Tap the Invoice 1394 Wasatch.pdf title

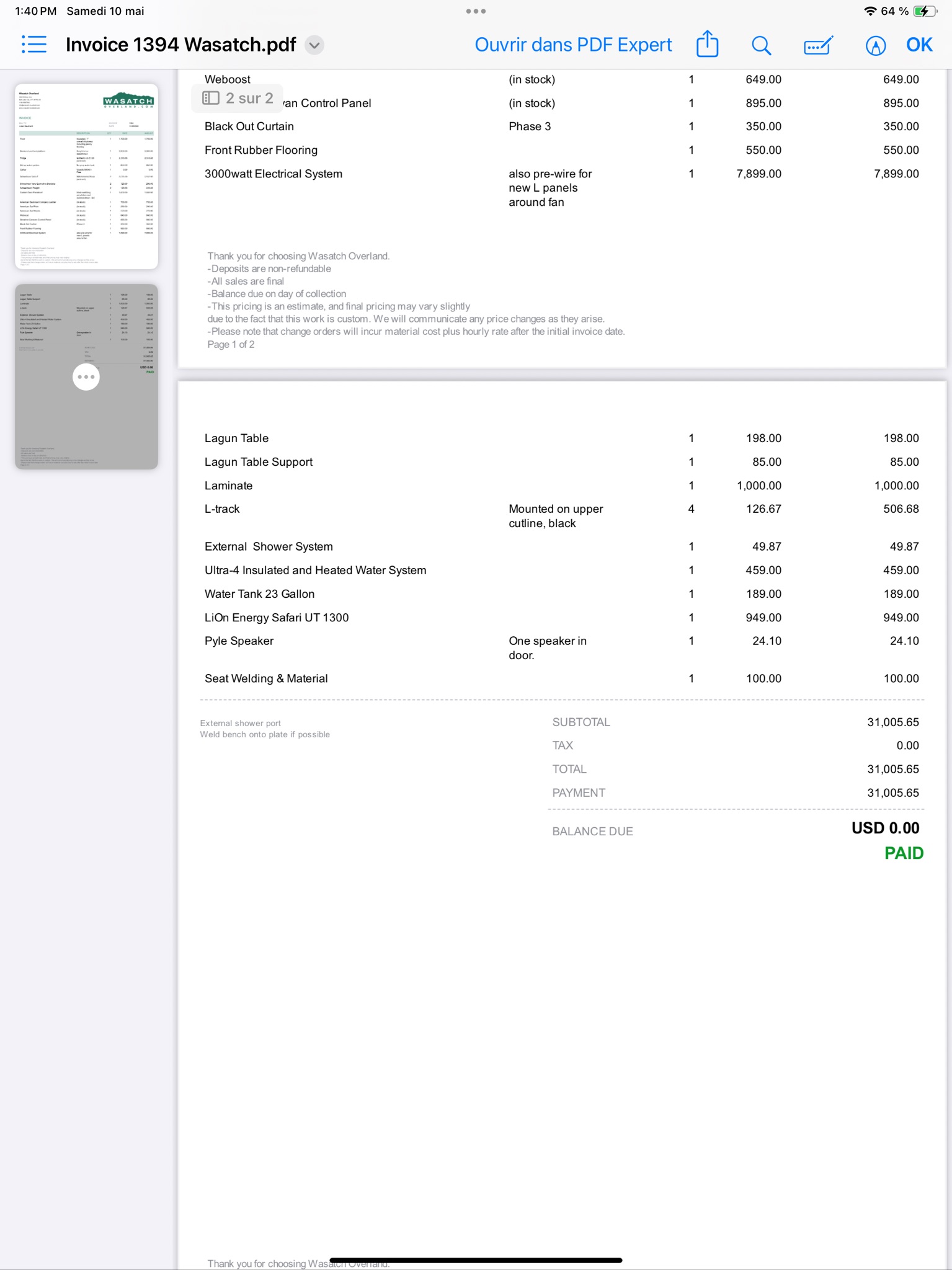[x=180, y=45]
